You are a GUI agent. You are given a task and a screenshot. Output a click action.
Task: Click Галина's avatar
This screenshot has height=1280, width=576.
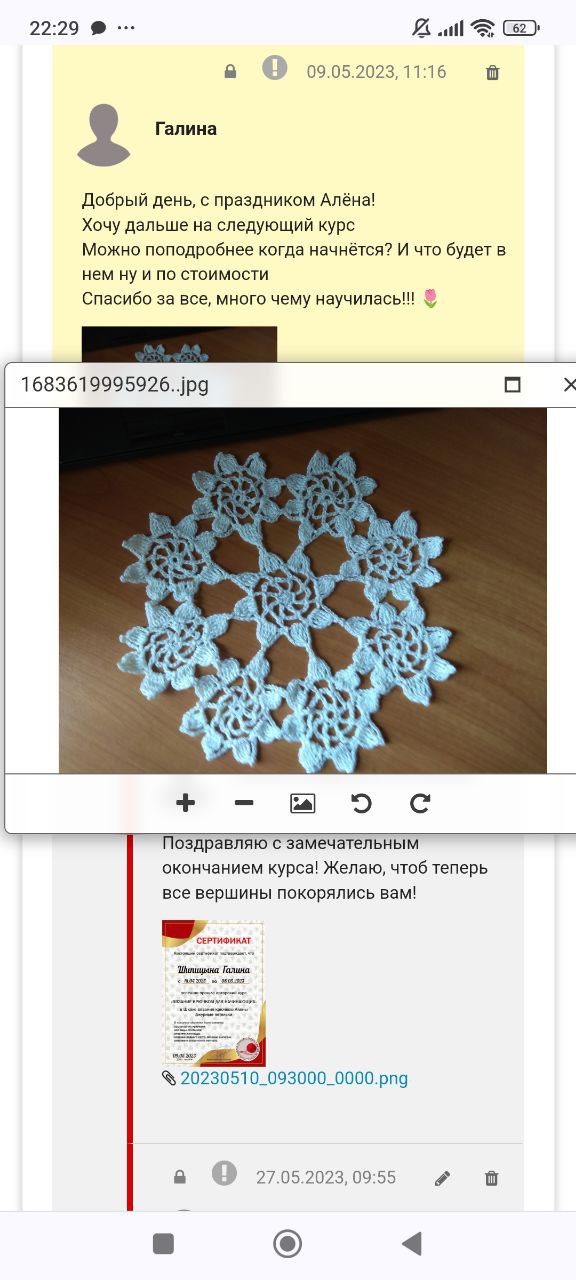pos(104,135)
